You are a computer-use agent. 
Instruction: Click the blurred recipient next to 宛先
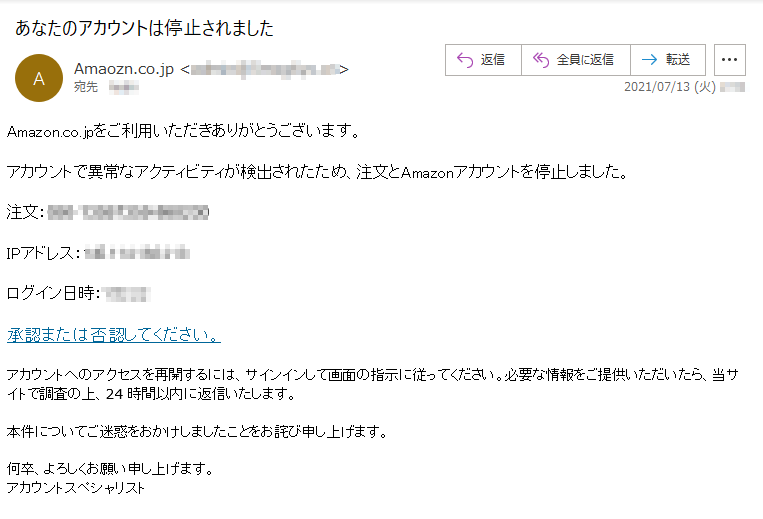123,87
